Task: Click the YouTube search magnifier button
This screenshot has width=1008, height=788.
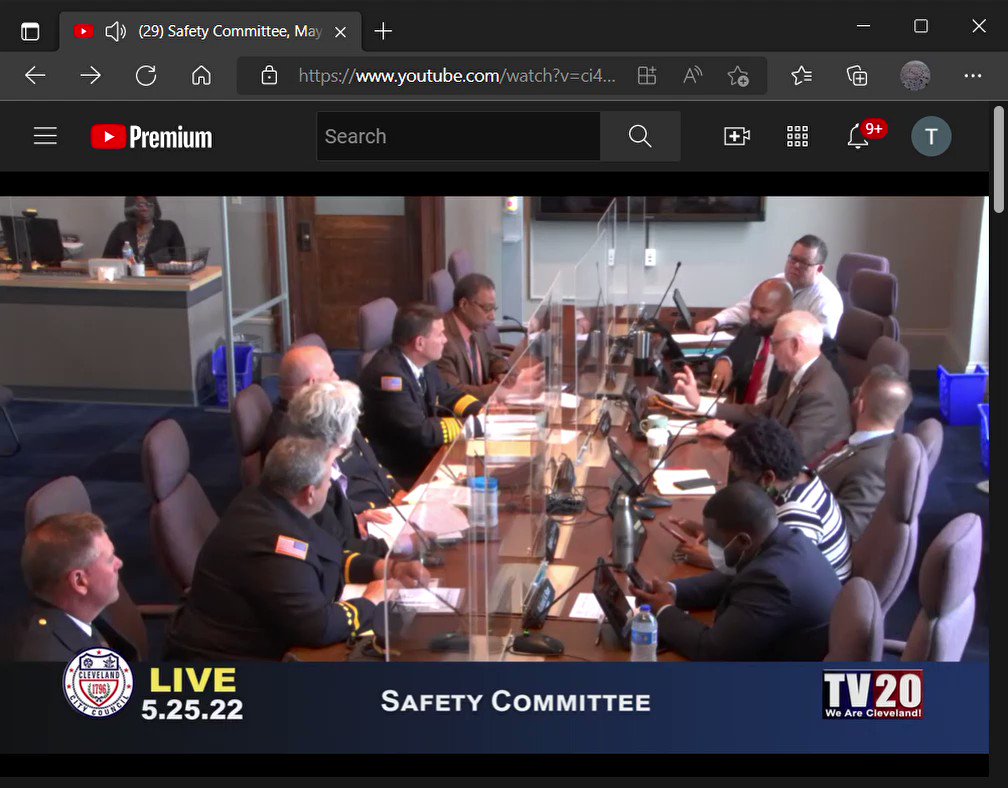Action: coord(640,136)
